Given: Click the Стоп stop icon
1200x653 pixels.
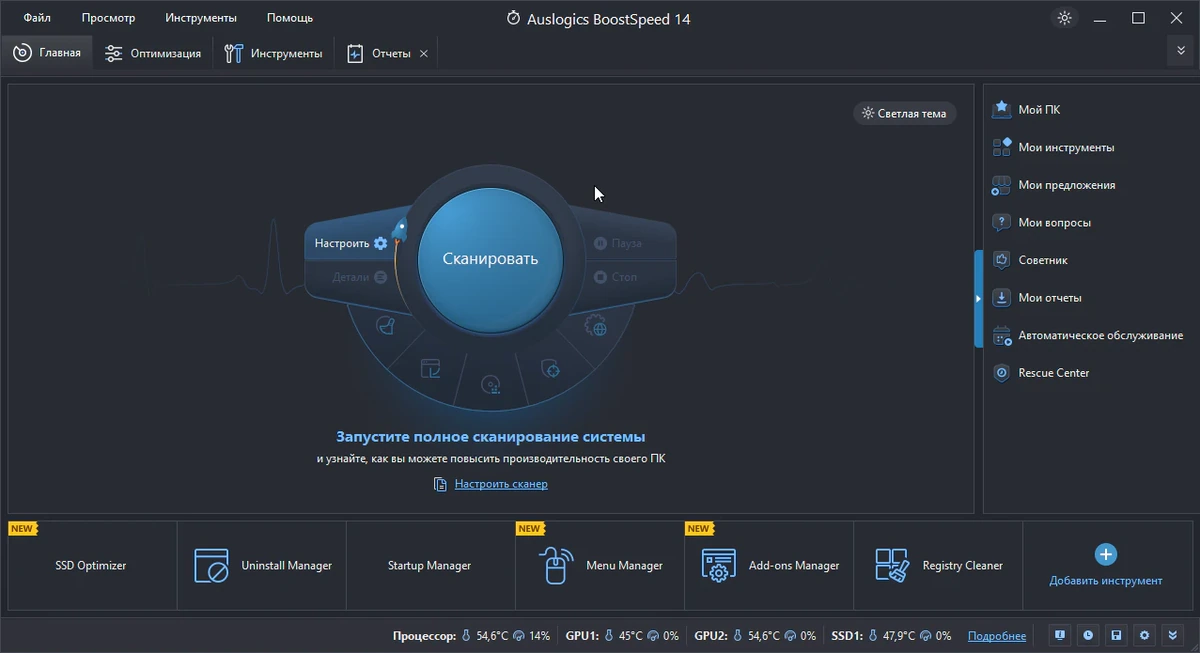Looking at the screenshot, I should tap(600, 277).
